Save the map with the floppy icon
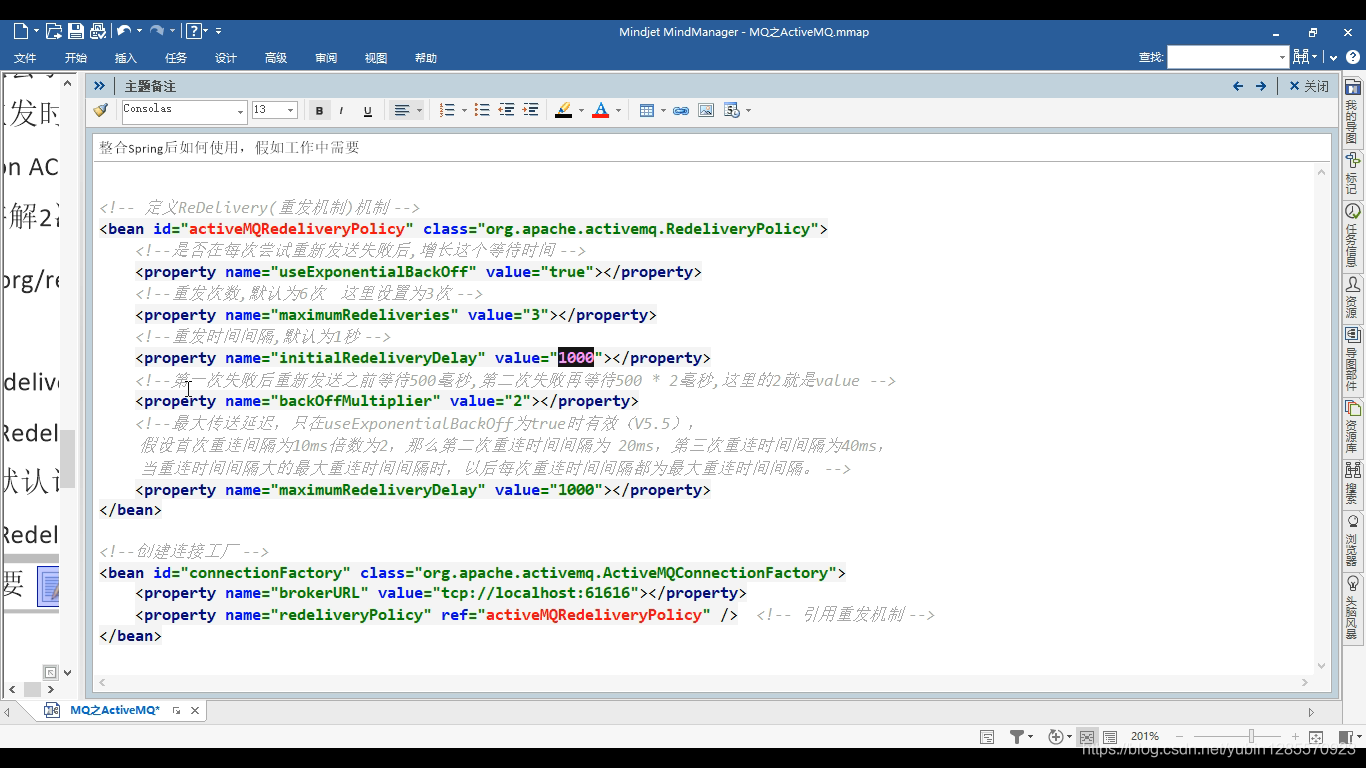The height and width of the screenshot is (768, 1366). pyautogui.click(x=76, y=32)
